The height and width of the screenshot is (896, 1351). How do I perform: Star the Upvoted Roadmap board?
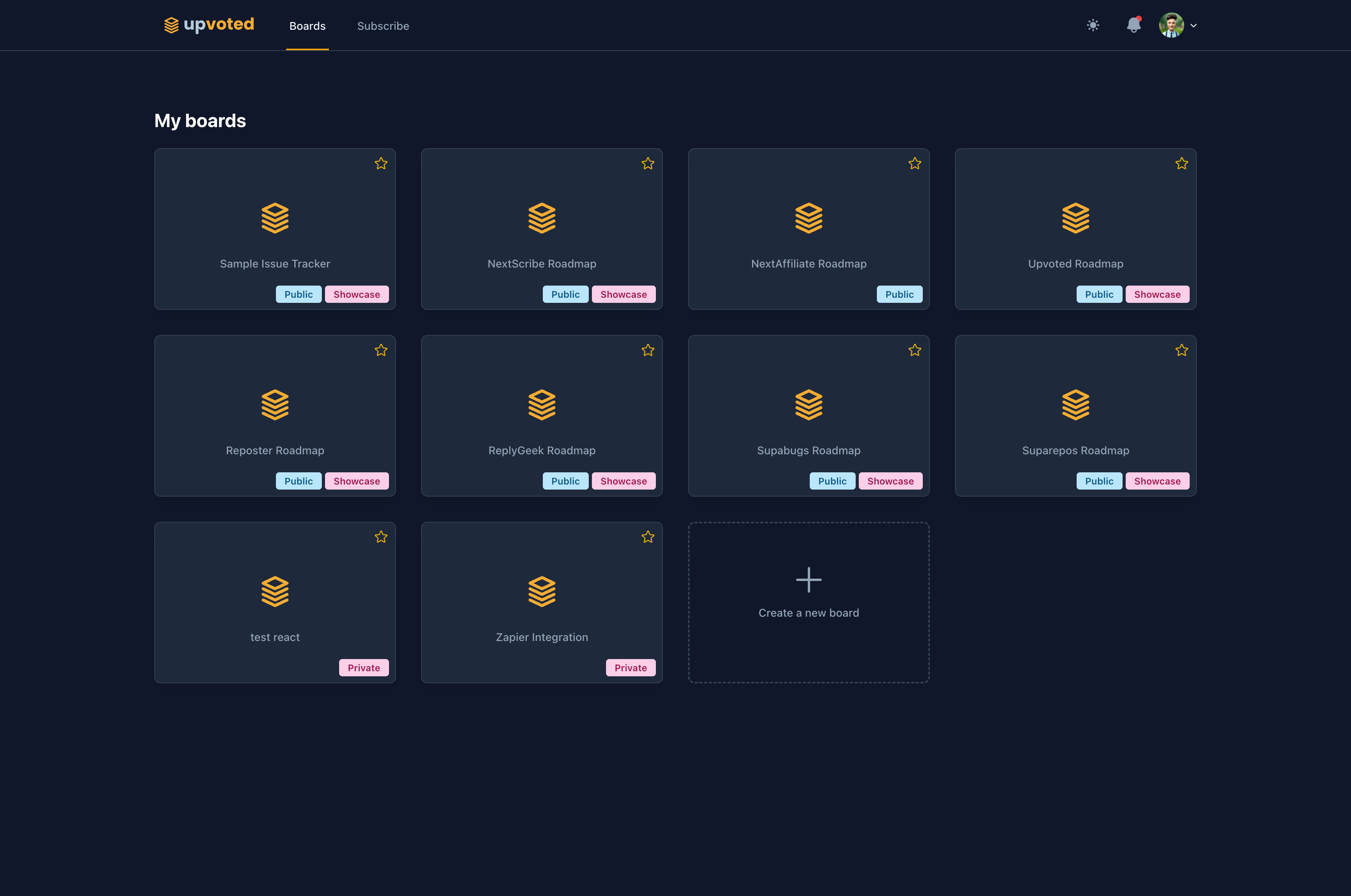tap(1181, 164)
